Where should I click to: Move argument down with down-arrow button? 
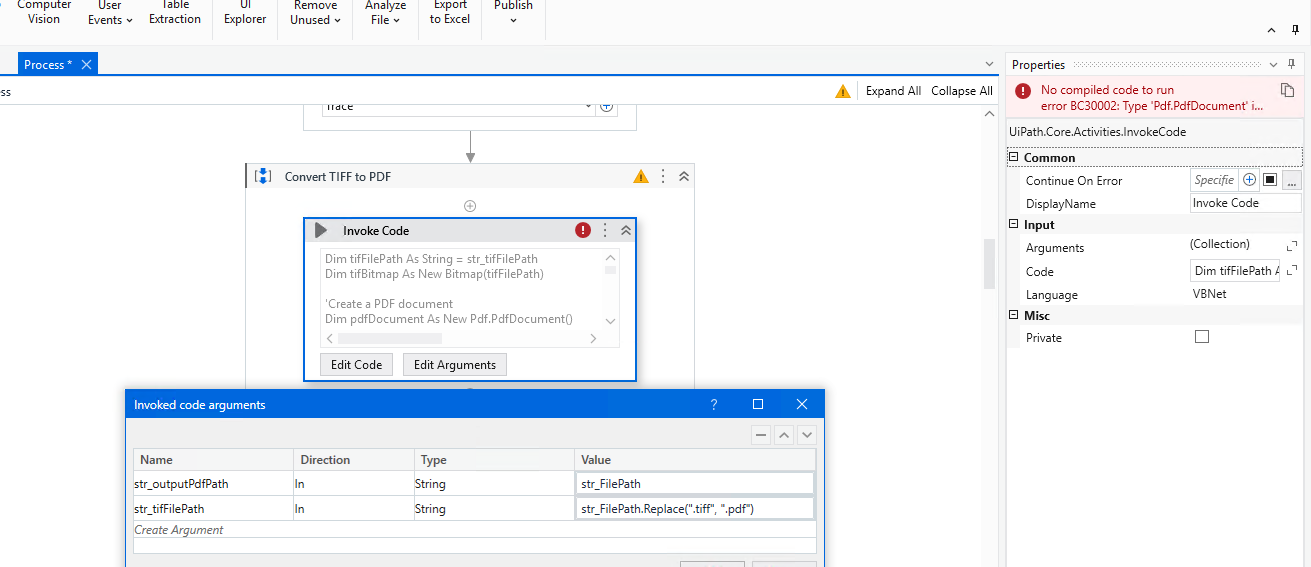(x=807, y=435)
